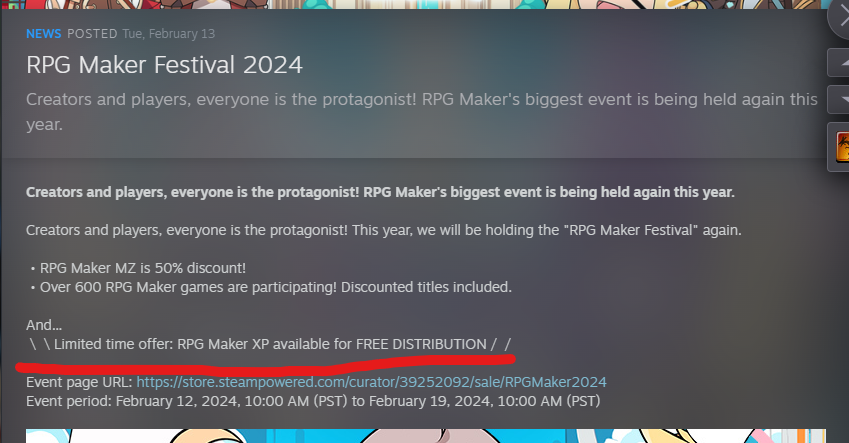Click the RPG Maker MZ 50% discount bullet
The width and height of the screenshot is (849, 443).
point(139,268)
